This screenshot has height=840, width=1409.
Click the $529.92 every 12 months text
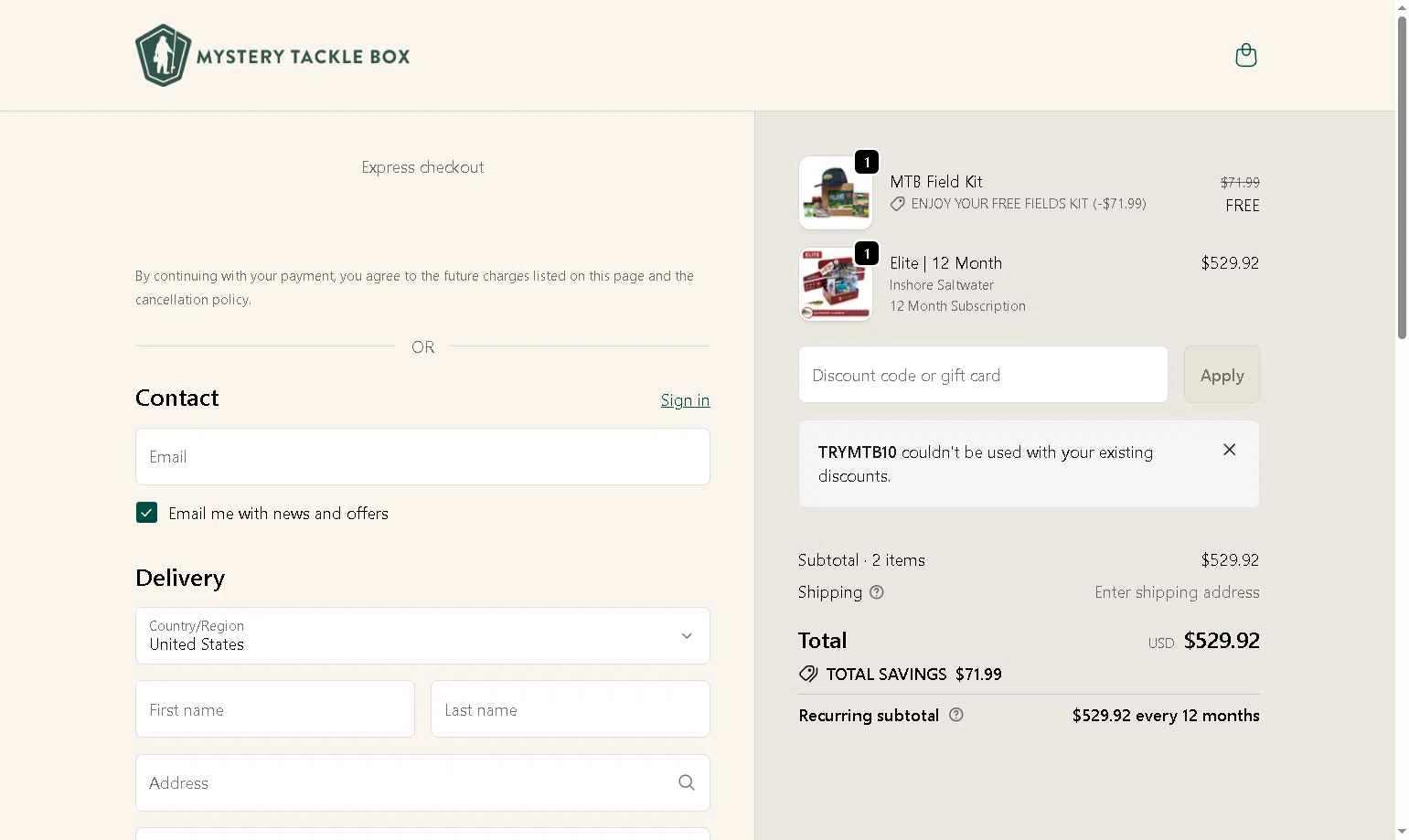pos(1166,716)
